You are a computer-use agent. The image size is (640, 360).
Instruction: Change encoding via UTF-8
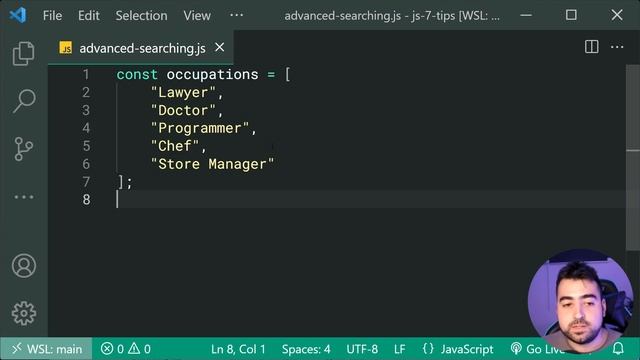[362, 349]
